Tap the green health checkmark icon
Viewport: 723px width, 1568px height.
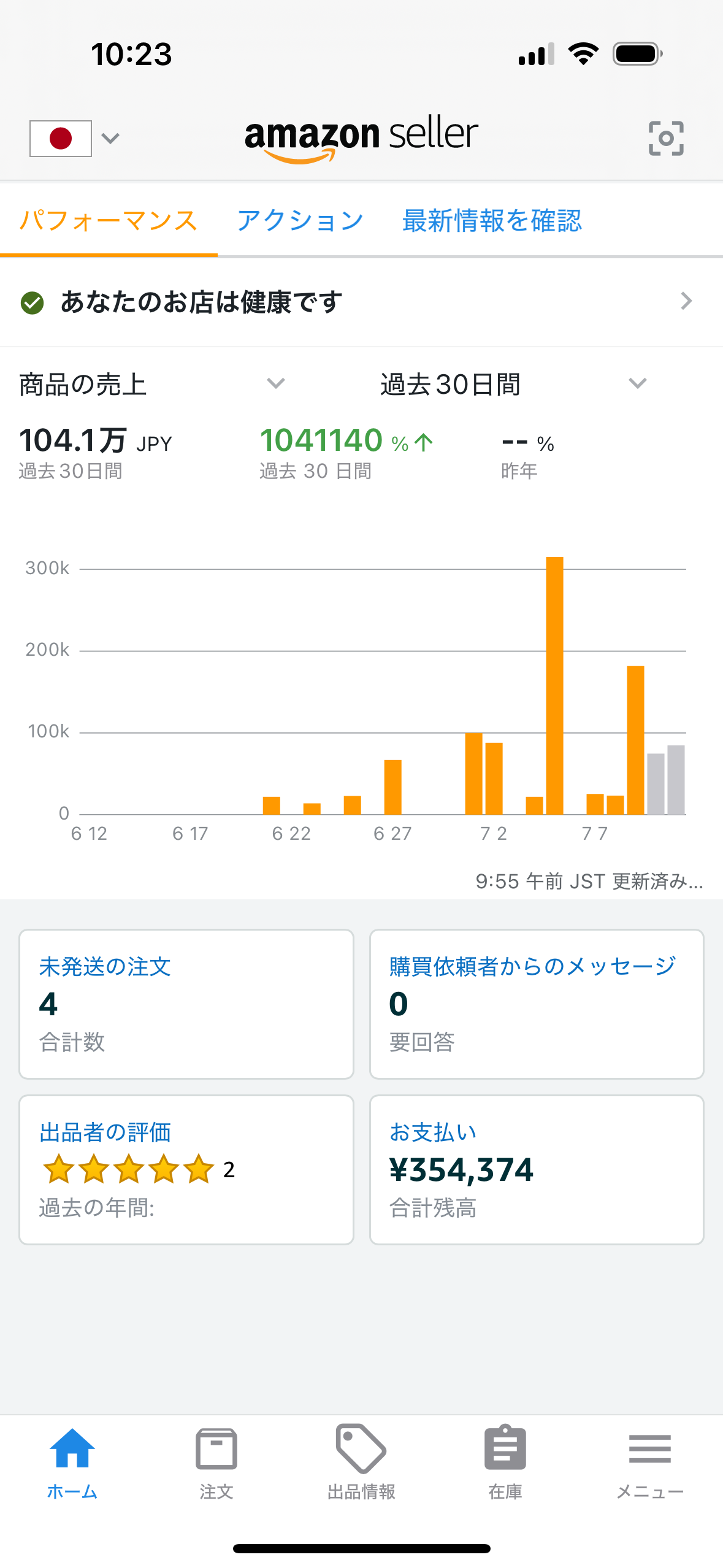click(x=33, y=302)
